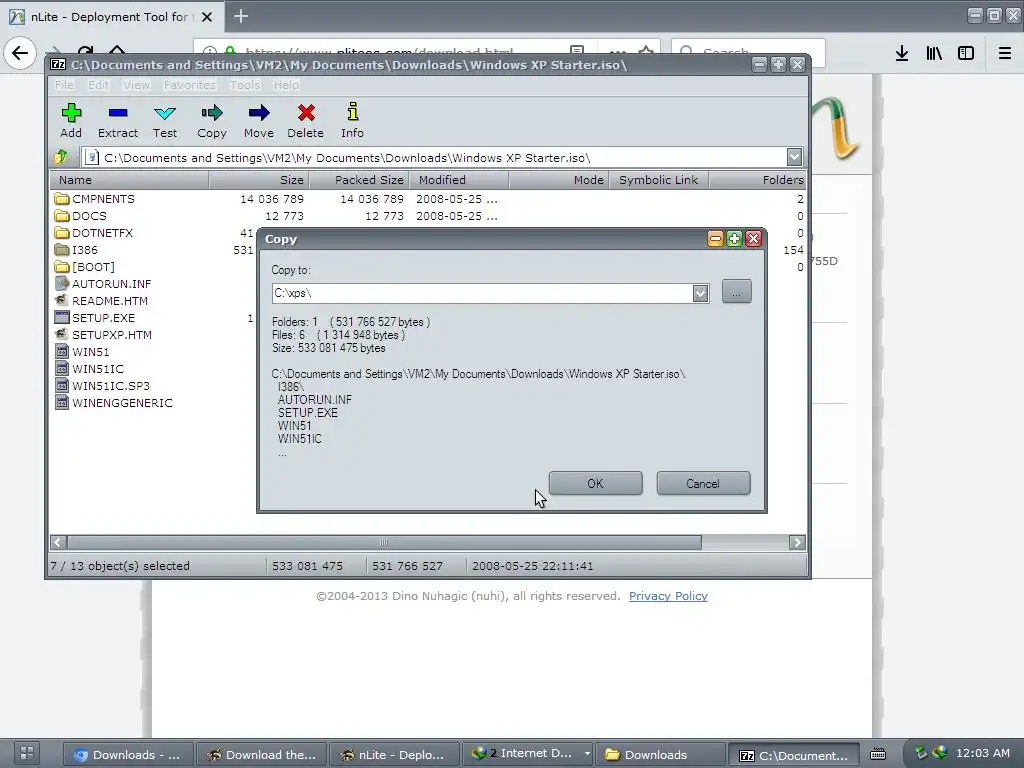Open Internet Download taskbar group dropdown
This screenshot has width=1024, height=768.
pyautogui.click(x=587, y=754)
